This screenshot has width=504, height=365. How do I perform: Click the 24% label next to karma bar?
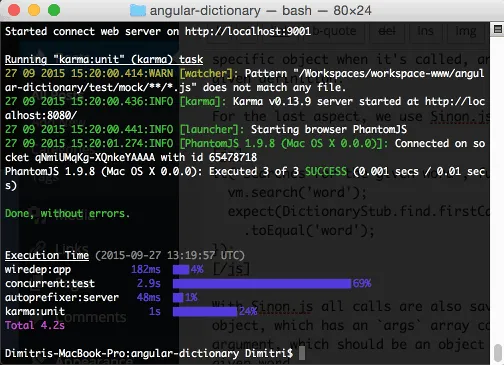pos(248,311)
